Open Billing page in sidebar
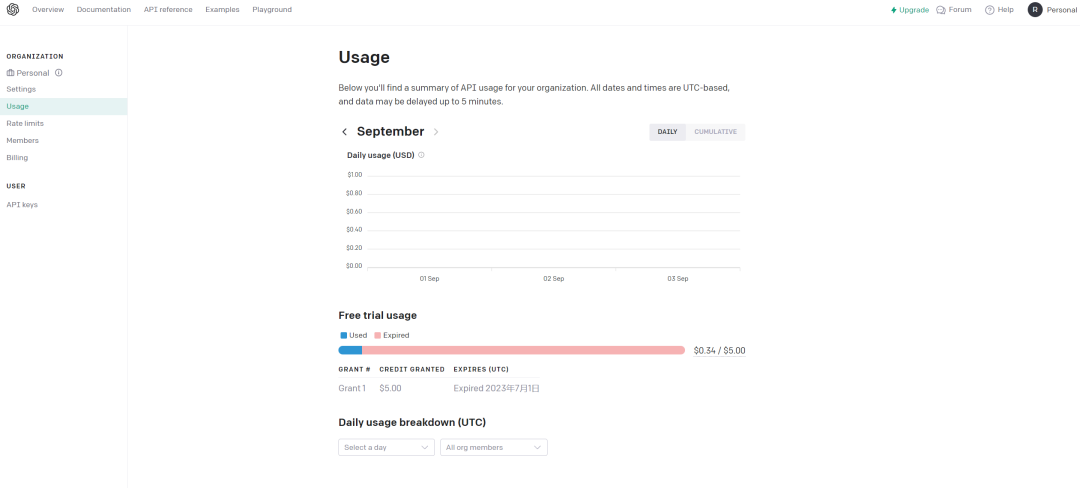The image size is (1080, 488). coord(17,157)
